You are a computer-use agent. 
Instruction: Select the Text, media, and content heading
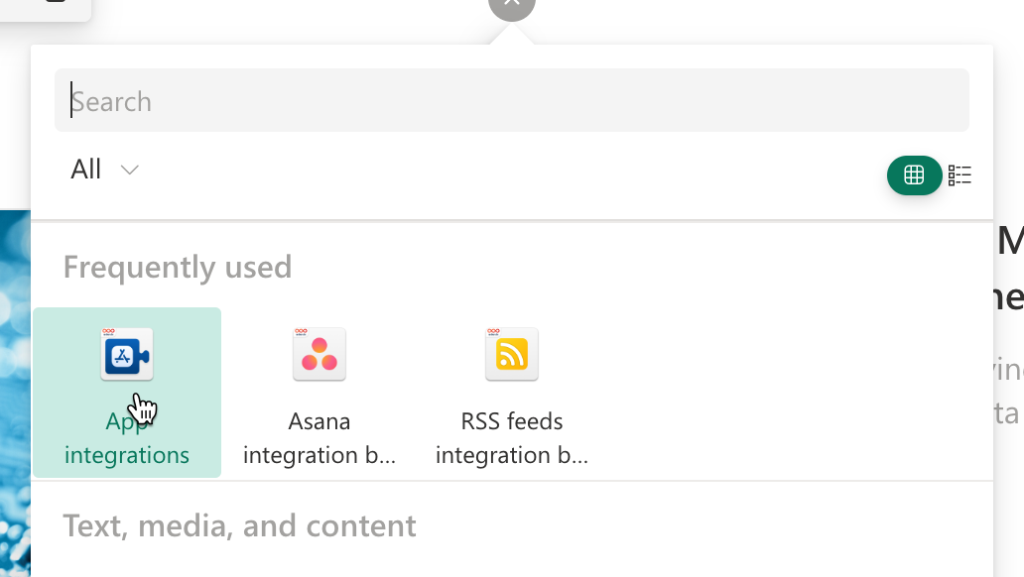pos(239,525)
